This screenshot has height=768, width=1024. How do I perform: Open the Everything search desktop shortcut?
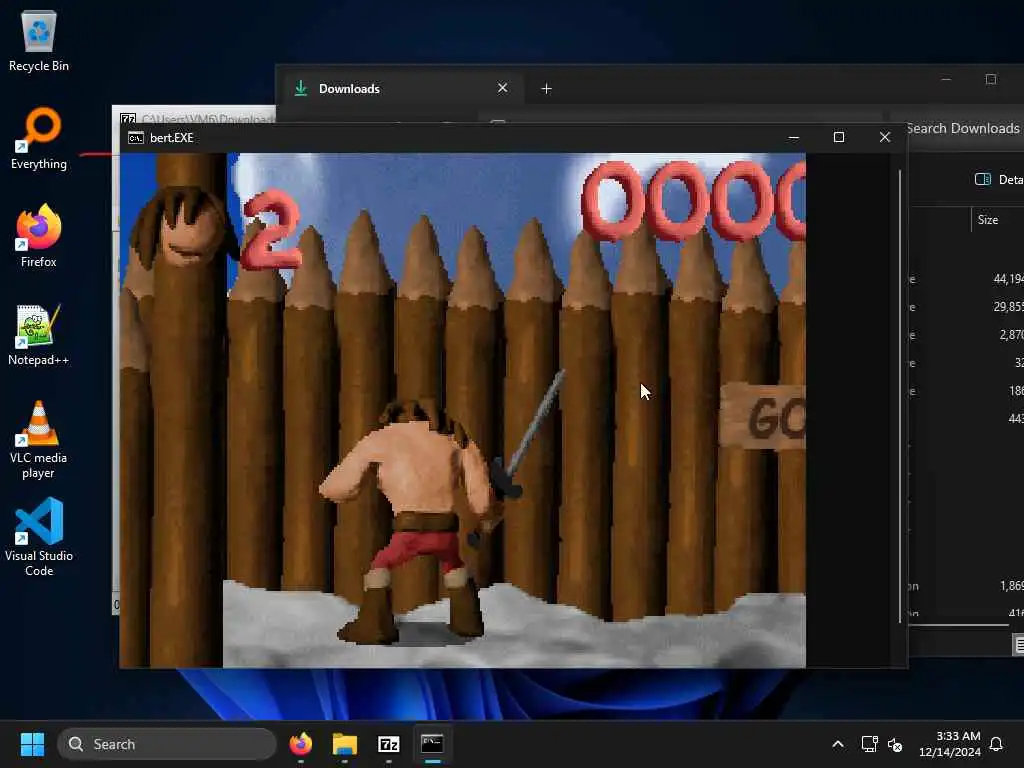click(x=39, y=138)
